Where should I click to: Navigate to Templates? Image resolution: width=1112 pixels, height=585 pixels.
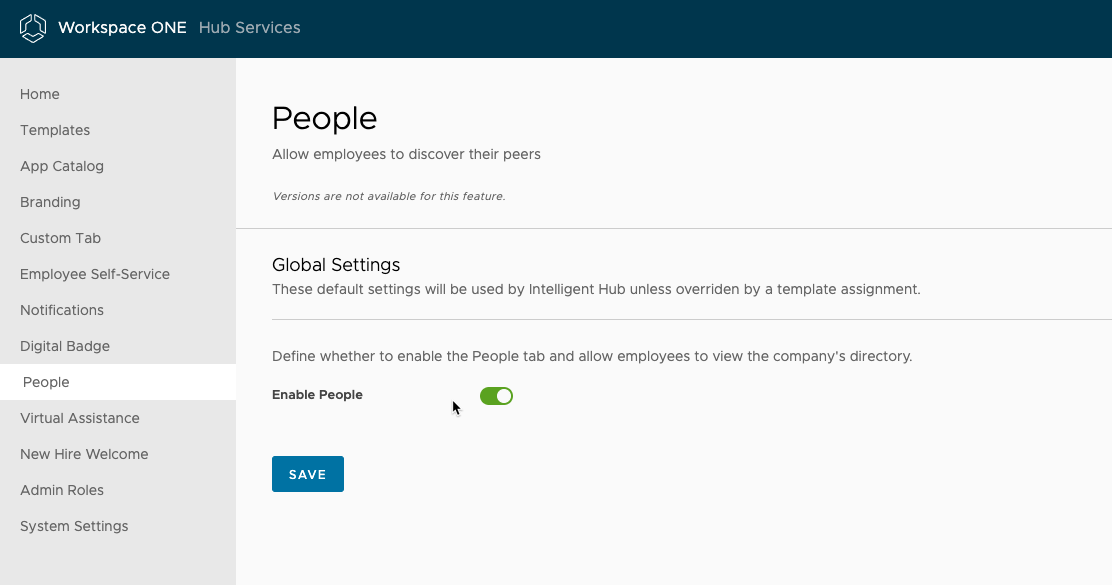click(x=55, y=130)
